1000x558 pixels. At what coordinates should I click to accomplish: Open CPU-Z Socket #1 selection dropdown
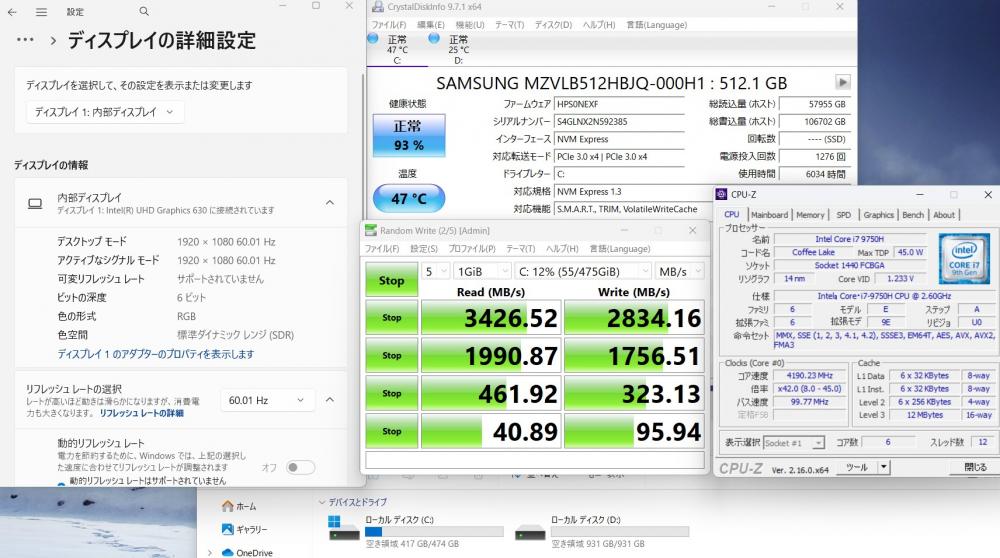pos(794,443)
